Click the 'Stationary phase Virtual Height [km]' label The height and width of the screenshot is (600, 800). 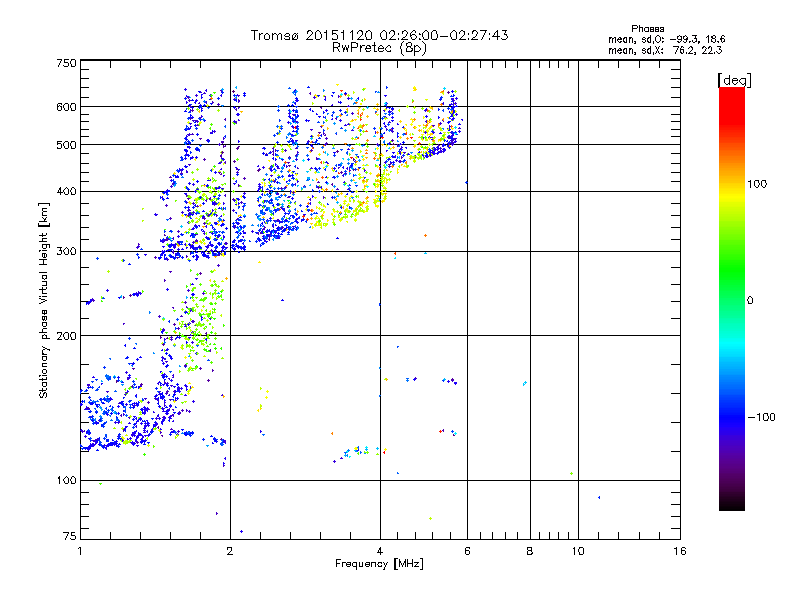pyautogui.click(x=44, y=300)
